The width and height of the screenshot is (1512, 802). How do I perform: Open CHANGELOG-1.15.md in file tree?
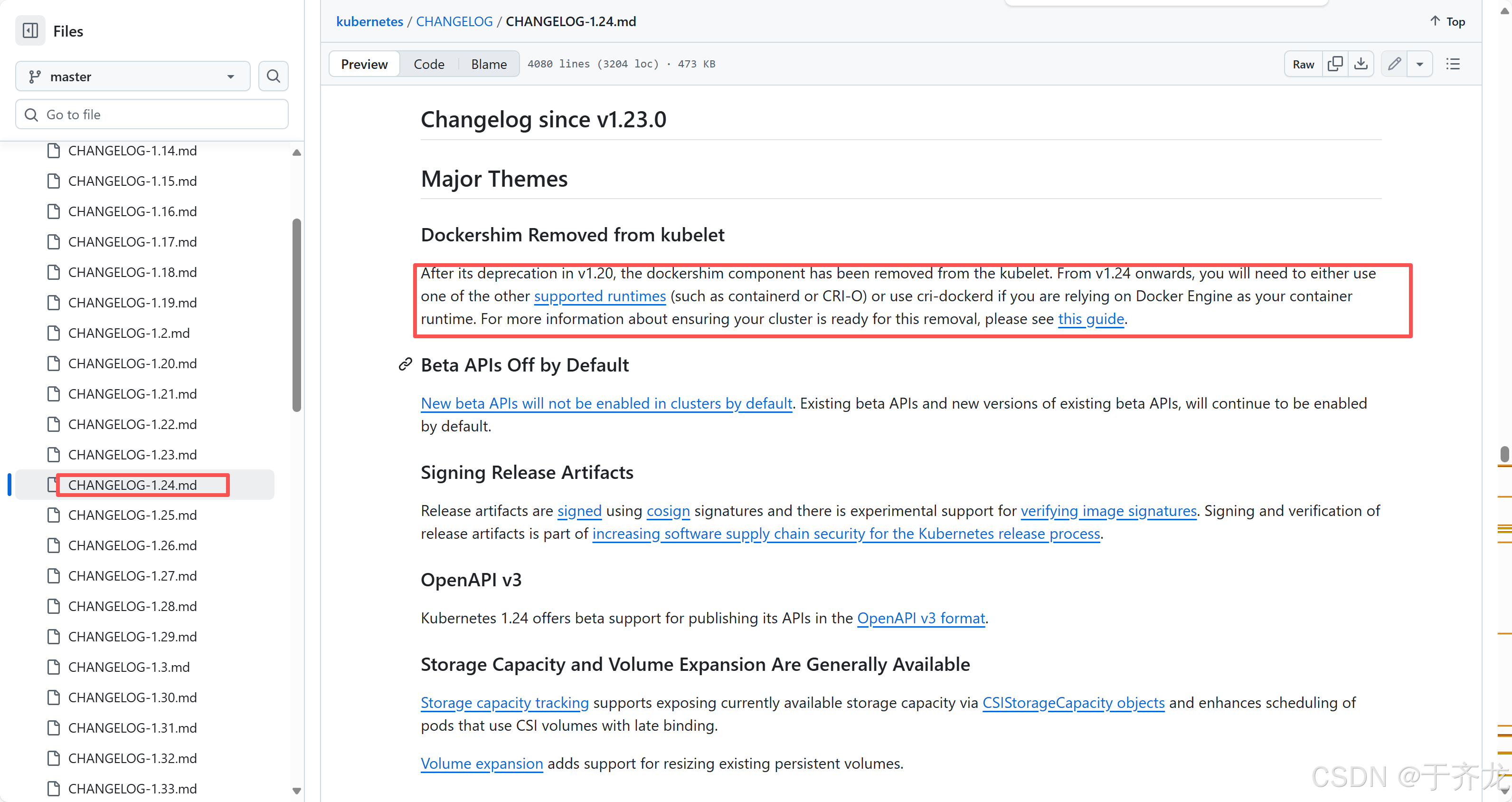[x=132, y=181]
